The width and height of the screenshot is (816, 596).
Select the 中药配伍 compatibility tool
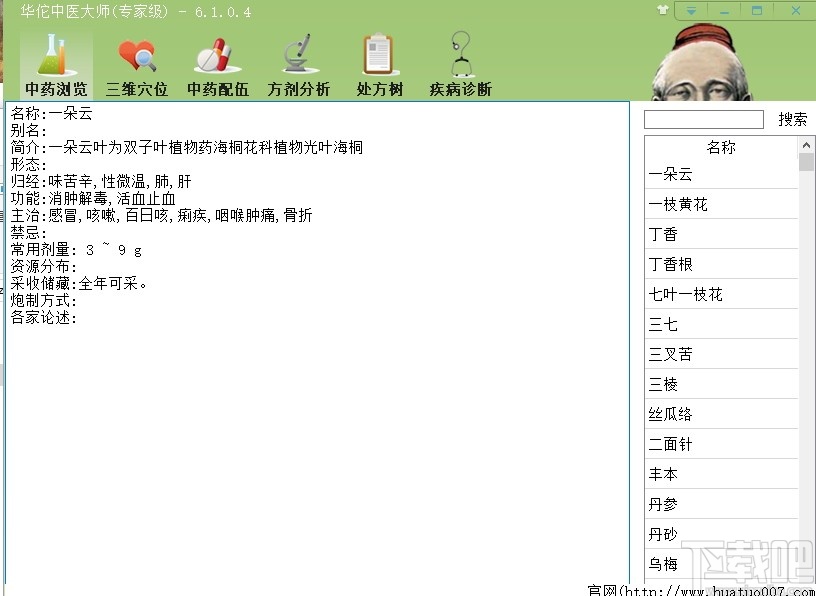217,63
